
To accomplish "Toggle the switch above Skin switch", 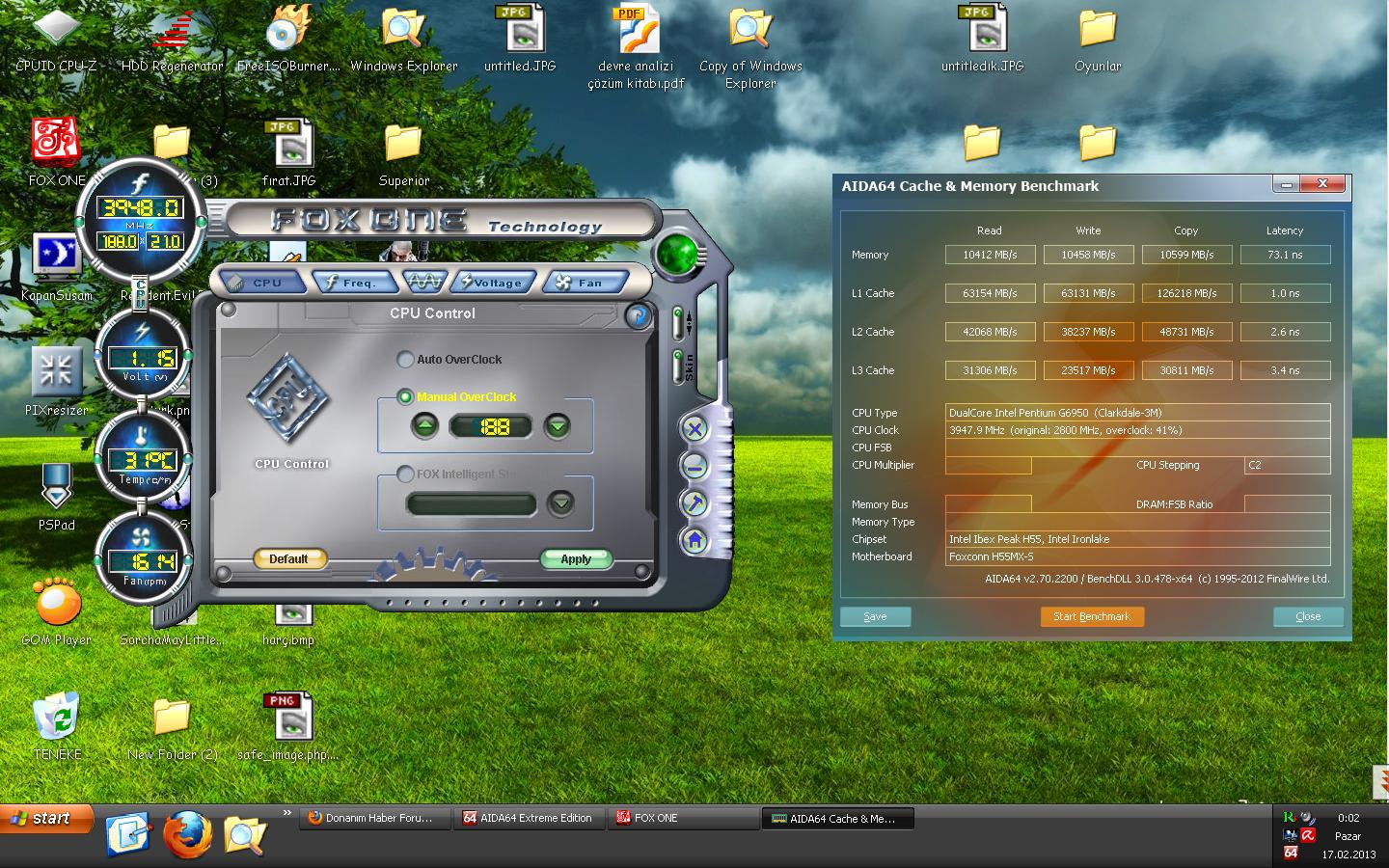I will tap(678, 323).
